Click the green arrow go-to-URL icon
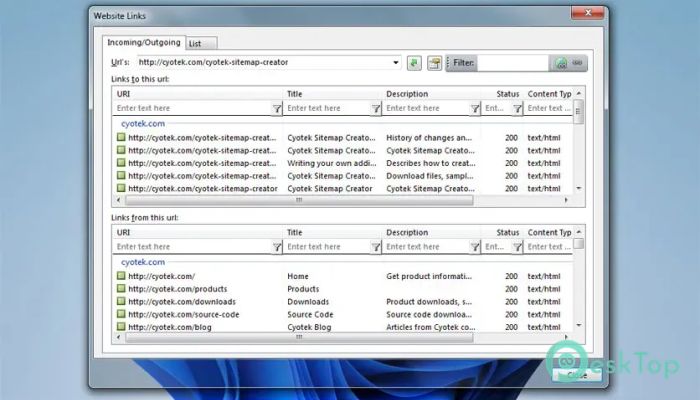This screenshot has width=700, height=400. pos(414,63)
